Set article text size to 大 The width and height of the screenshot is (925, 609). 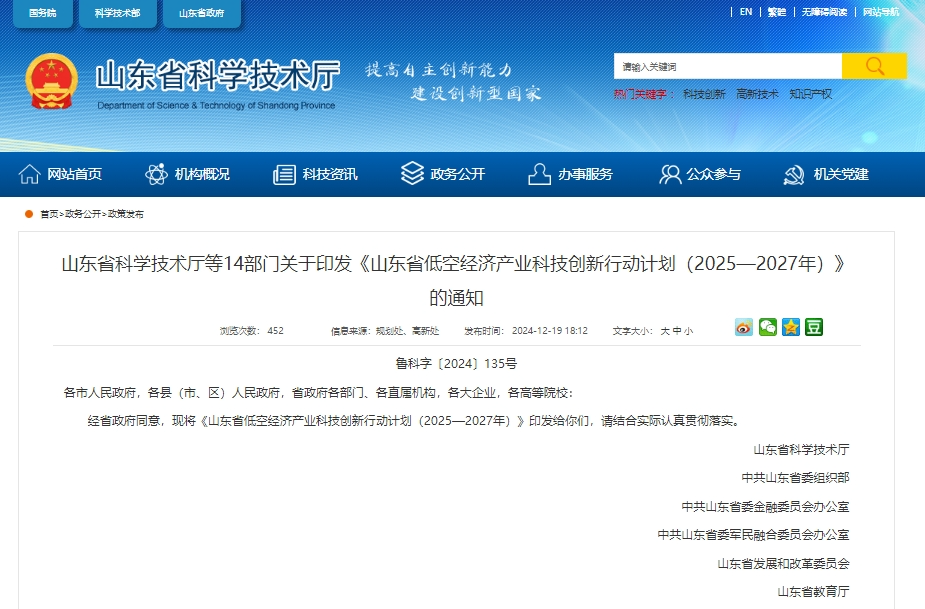tap(664, 330)
